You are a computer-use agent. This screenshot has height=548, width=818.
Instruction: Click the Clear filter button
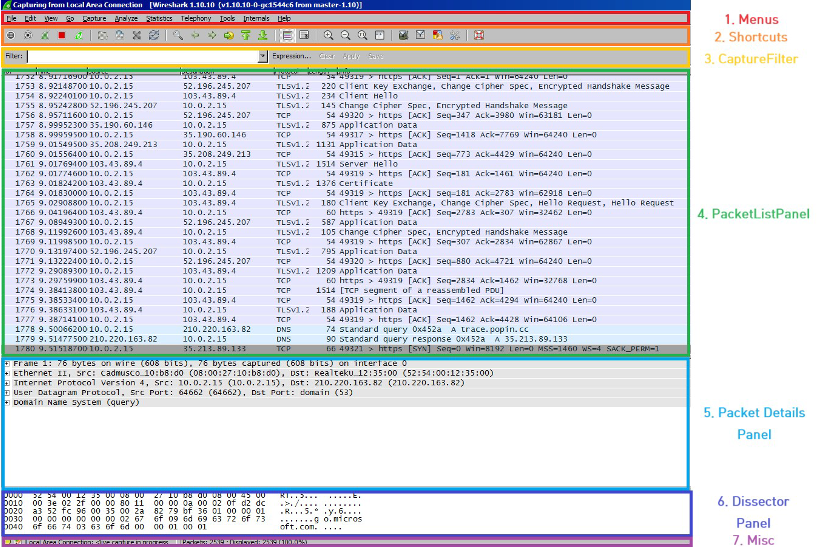327,56
